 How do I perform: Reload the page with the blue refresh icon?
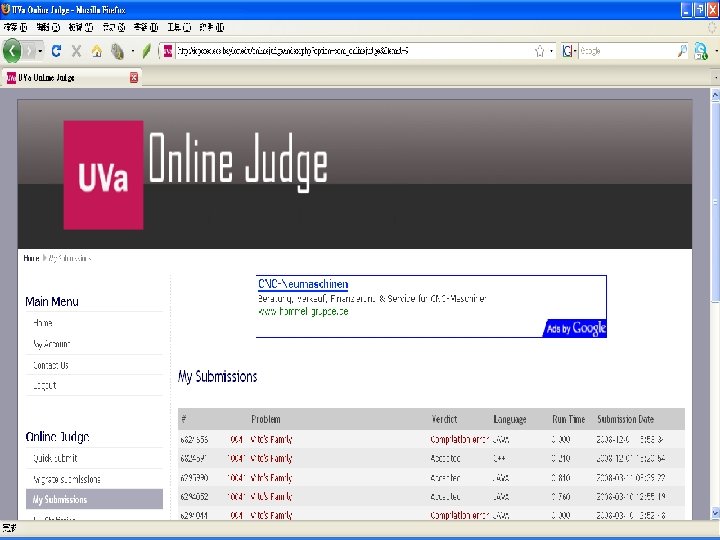coord(56,51)
